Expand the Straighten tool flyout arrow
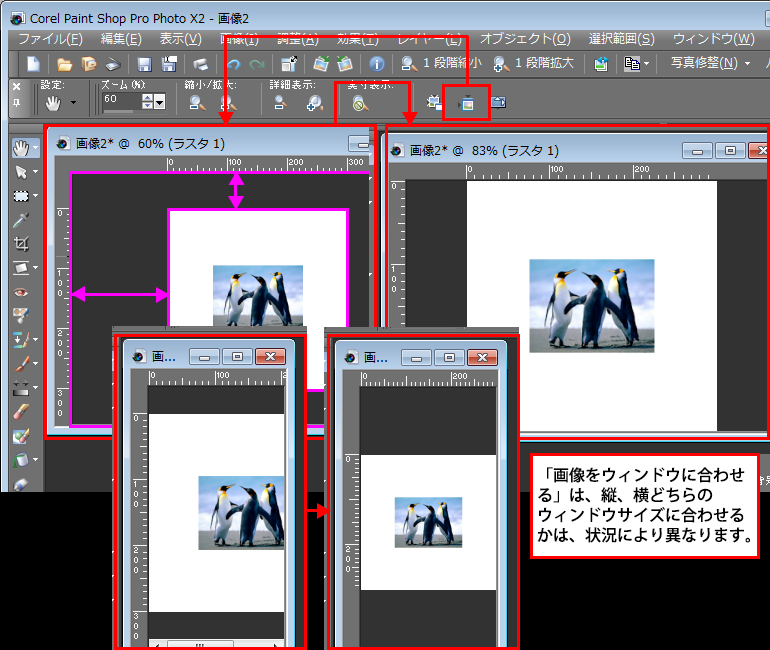 click(35, 268)
